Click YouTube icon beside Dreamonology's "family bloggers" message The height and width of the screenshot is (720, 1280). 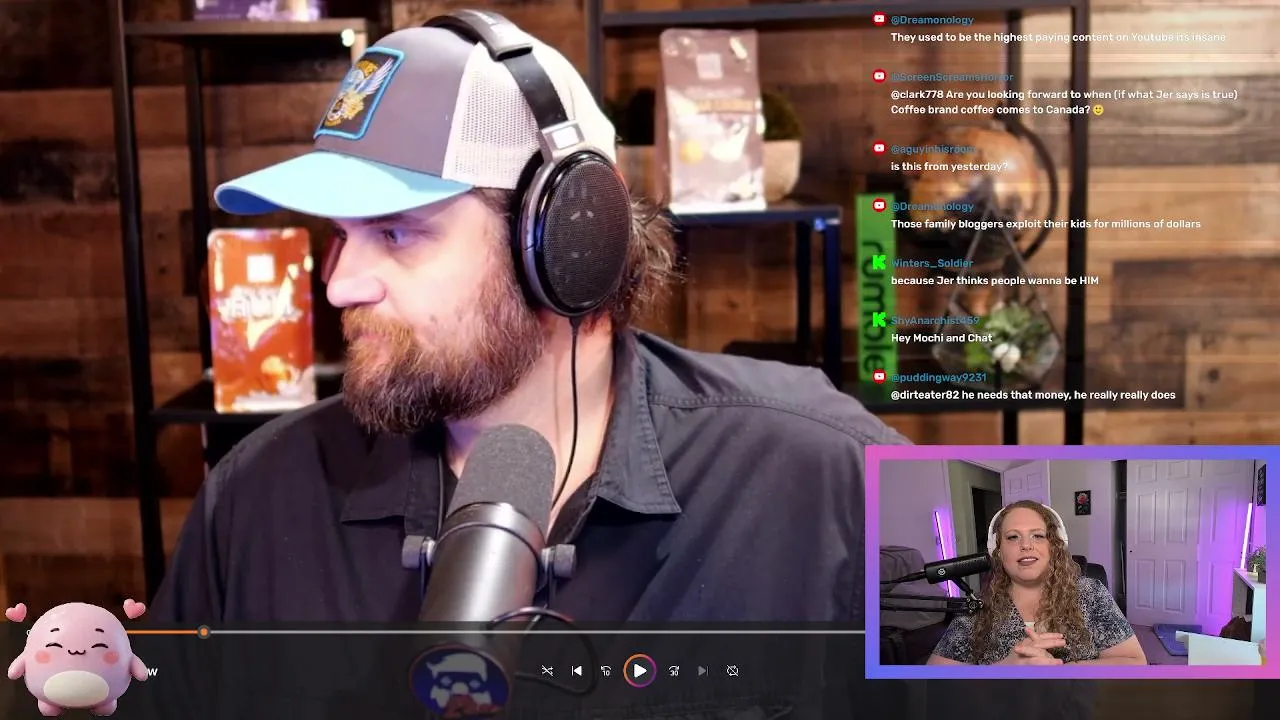click(879, 205)
